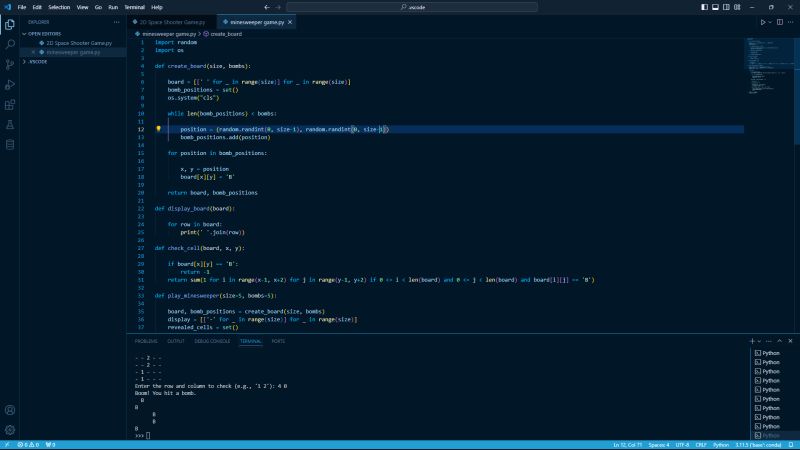Screen dimensions: 800x450
Task: Open the Accounts icon in the activity bar
Action: point(10,410)
